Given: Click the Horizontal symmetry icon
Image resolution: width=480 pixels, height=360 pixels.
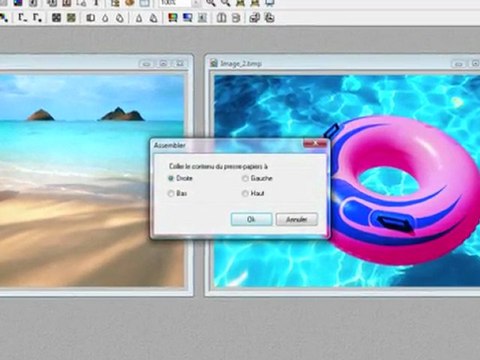Looking at the screenshot, I should pyautogui.click(x=221, y=18).
